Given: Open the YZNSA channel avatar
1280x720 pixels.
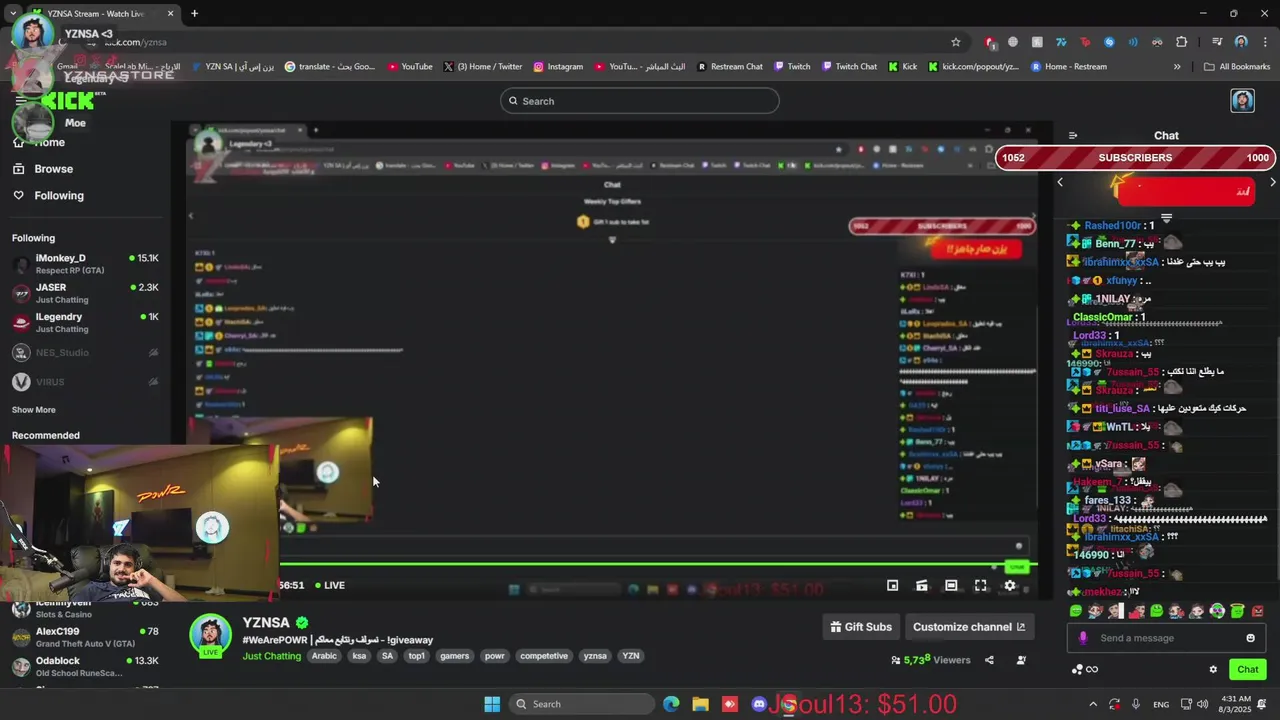Looking at the screenshot, I should pyautogui.click(x=211, y=635).
